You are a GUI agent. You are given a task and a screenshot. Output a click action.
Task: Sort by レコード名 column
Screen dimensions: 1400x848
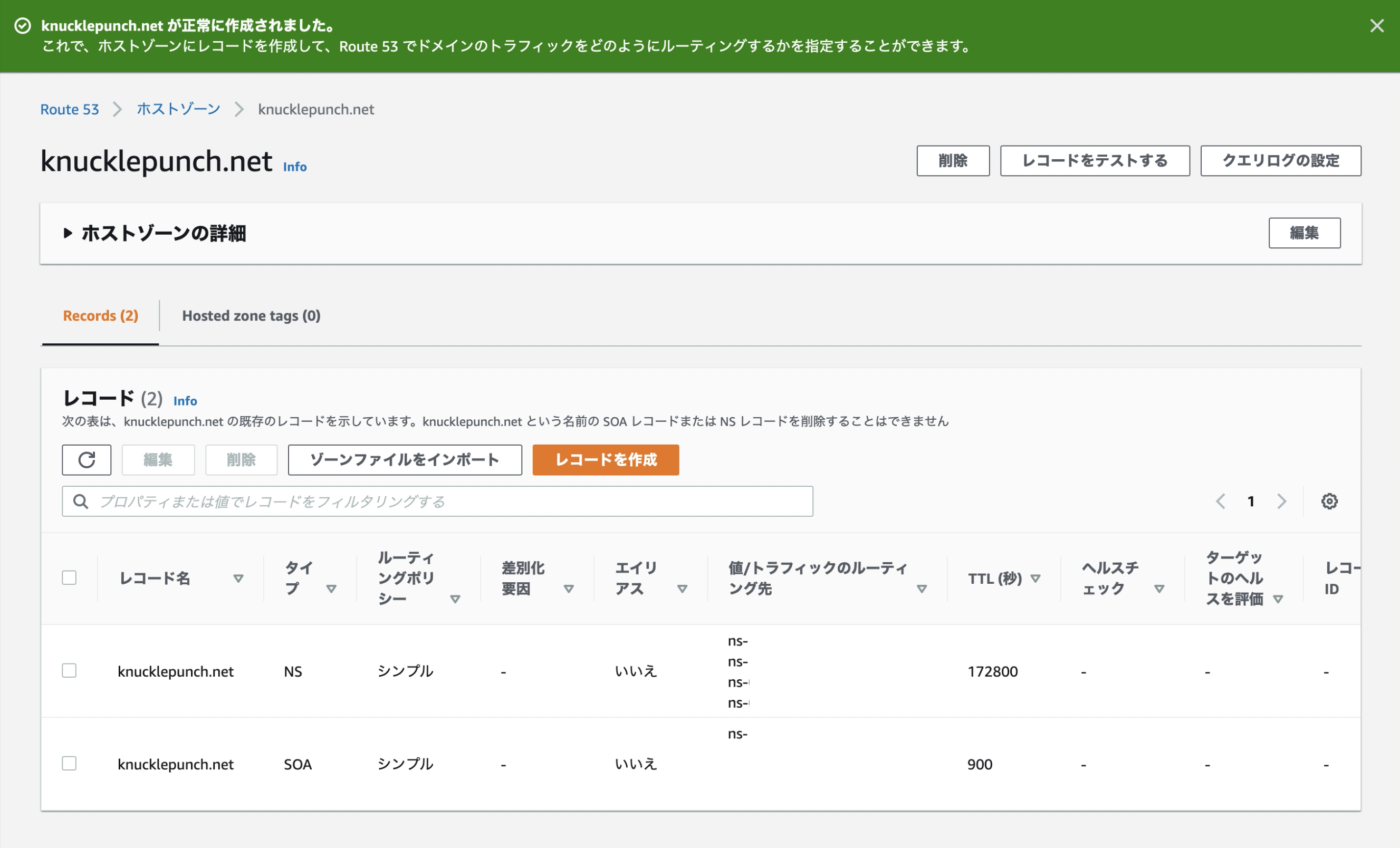238,578
